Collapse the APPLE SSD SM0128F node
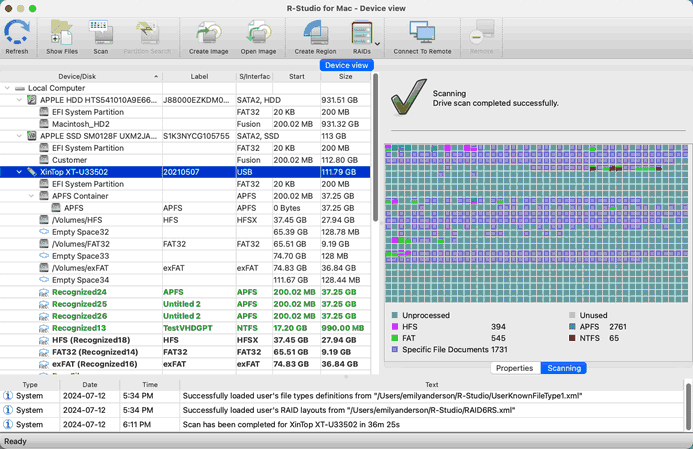Screen dimensions: 693x449 [19, 136]
